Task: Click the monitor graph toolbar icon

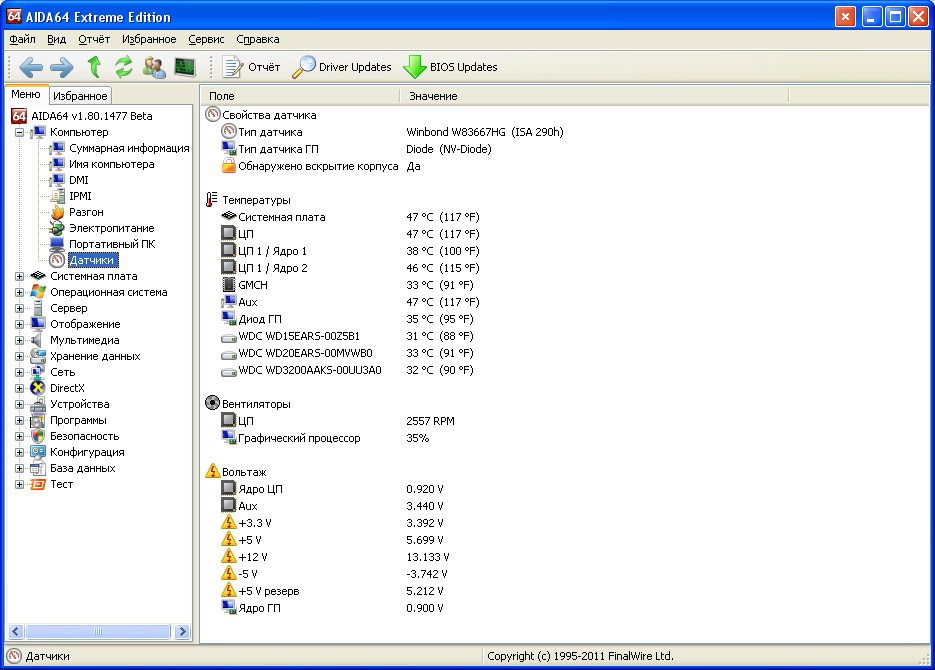Action: (185, 67)
